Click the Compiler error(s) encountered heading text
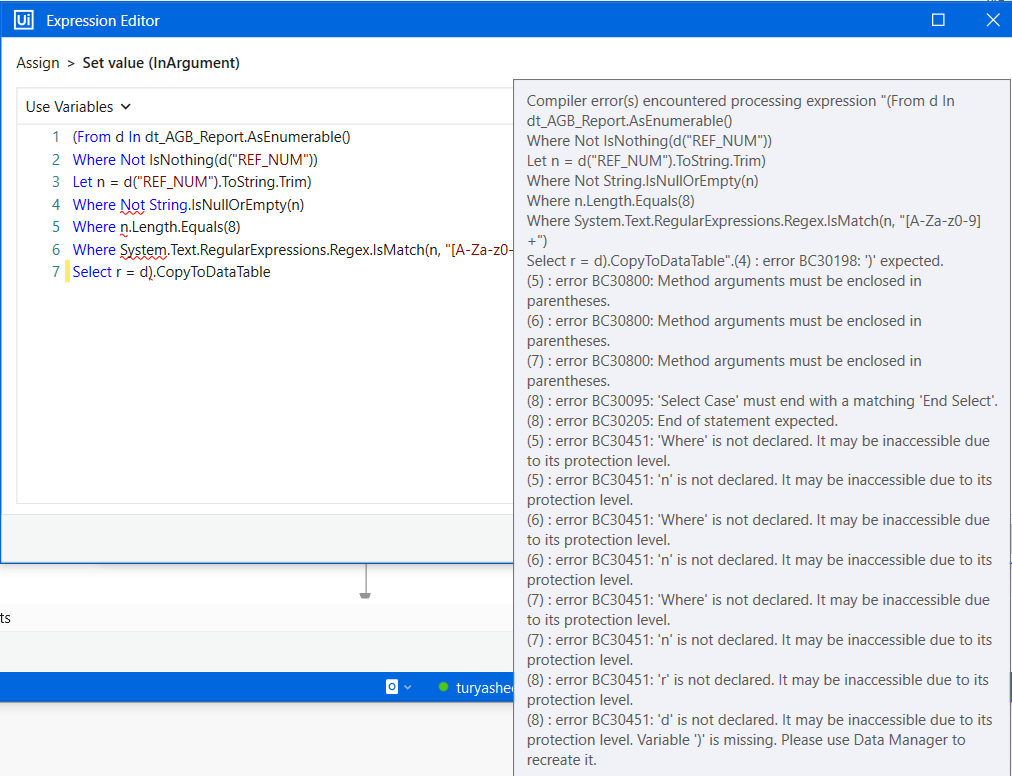Viewport: 1012px width, 776px height. [702, 101]
